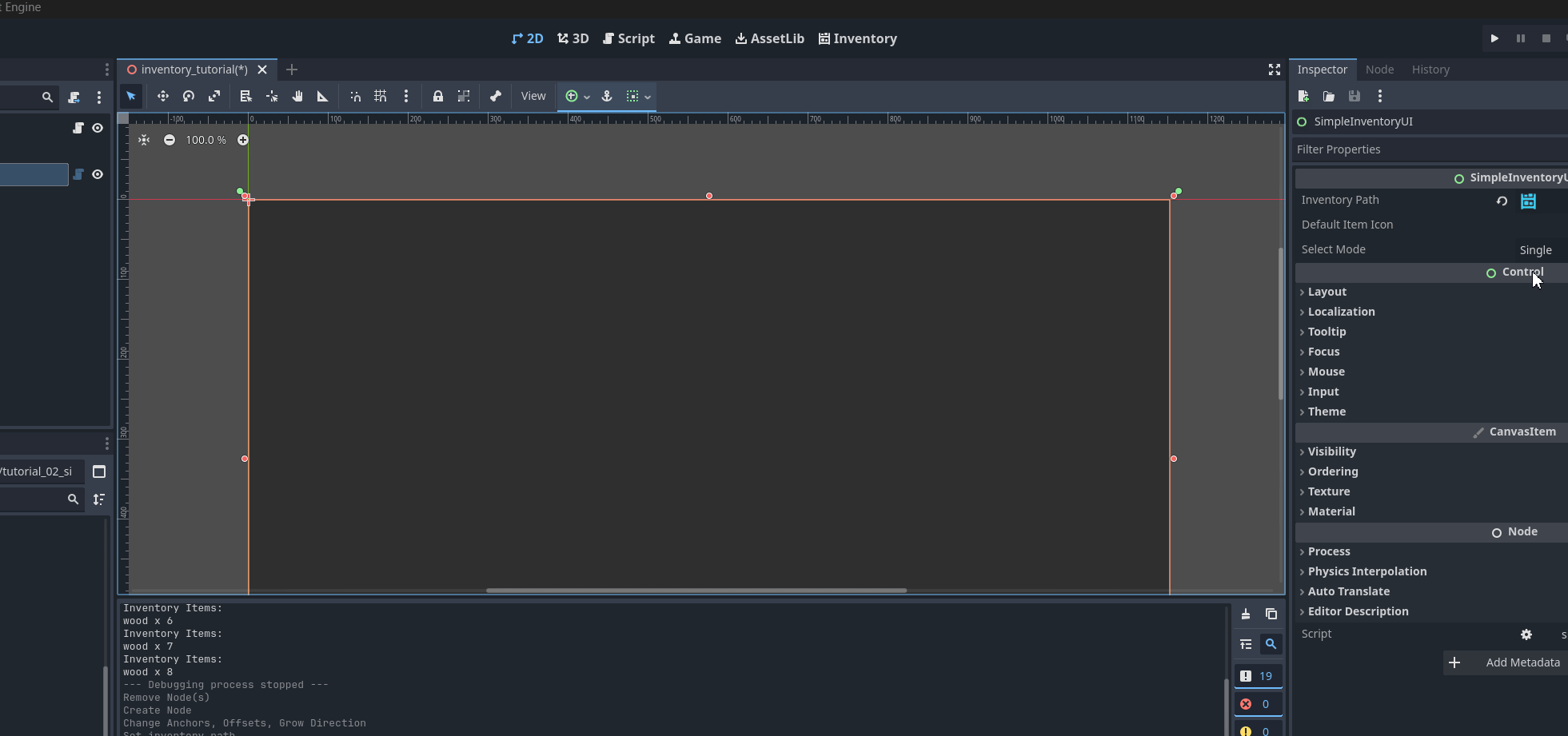Image resolution: width=1568 pixels, height=736 pixels.
Task: Switch to the Script workspace
Action: (628, 38)
